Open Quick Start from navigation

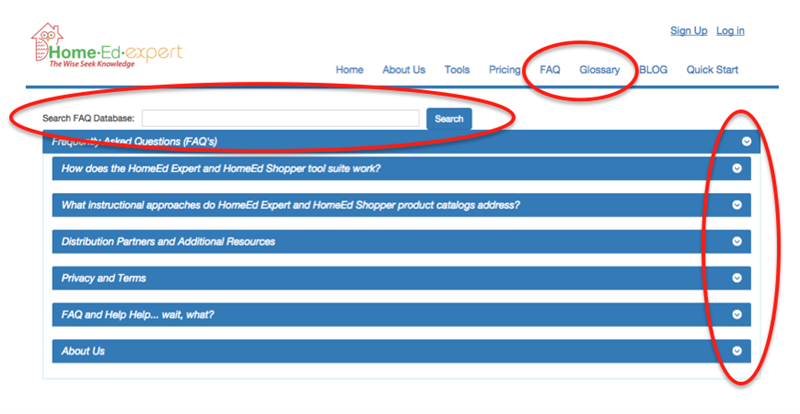point(712,70)
